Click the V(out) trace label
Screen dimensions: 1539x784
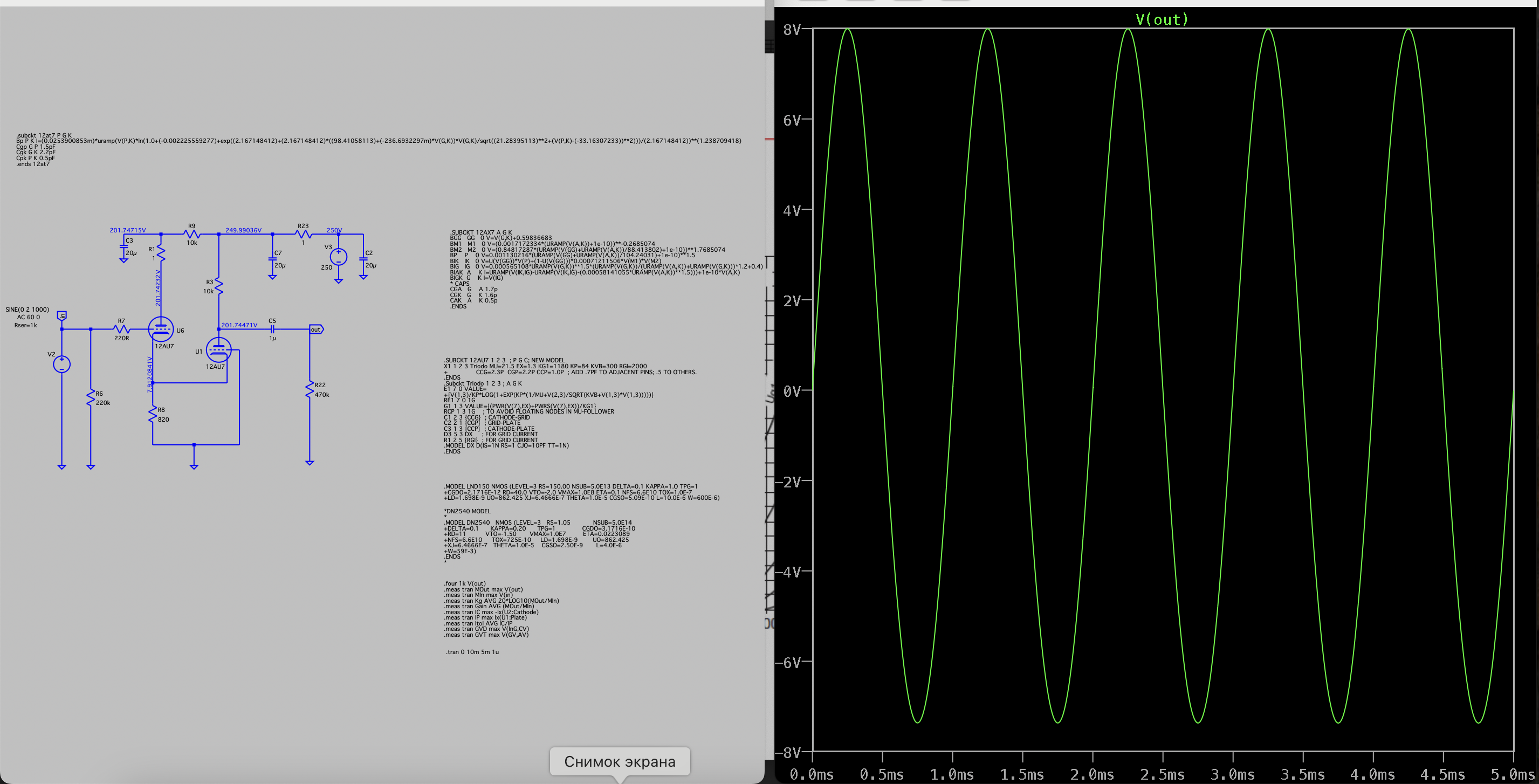(x=1162, y=20)
